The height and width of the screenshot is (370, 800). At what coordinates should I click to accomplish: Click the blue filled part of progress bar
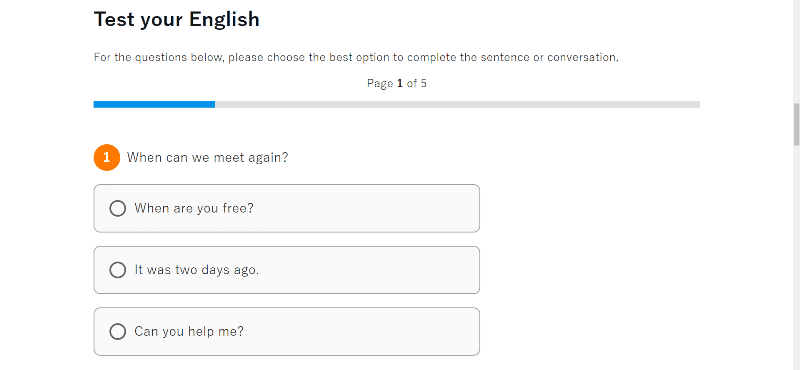tap(154, 104)
